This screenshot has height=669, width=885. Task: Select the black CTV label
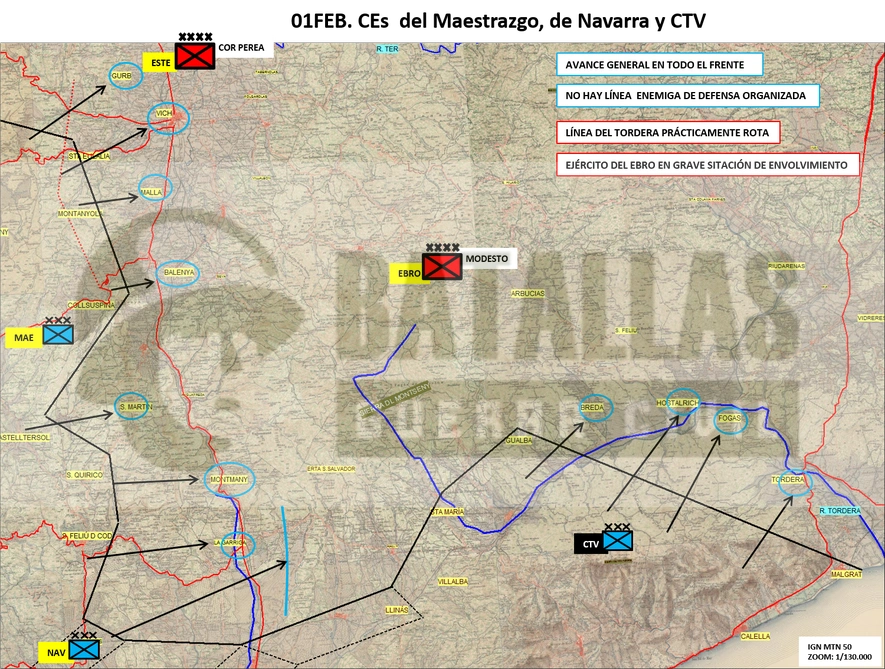[x=589, y=544]
